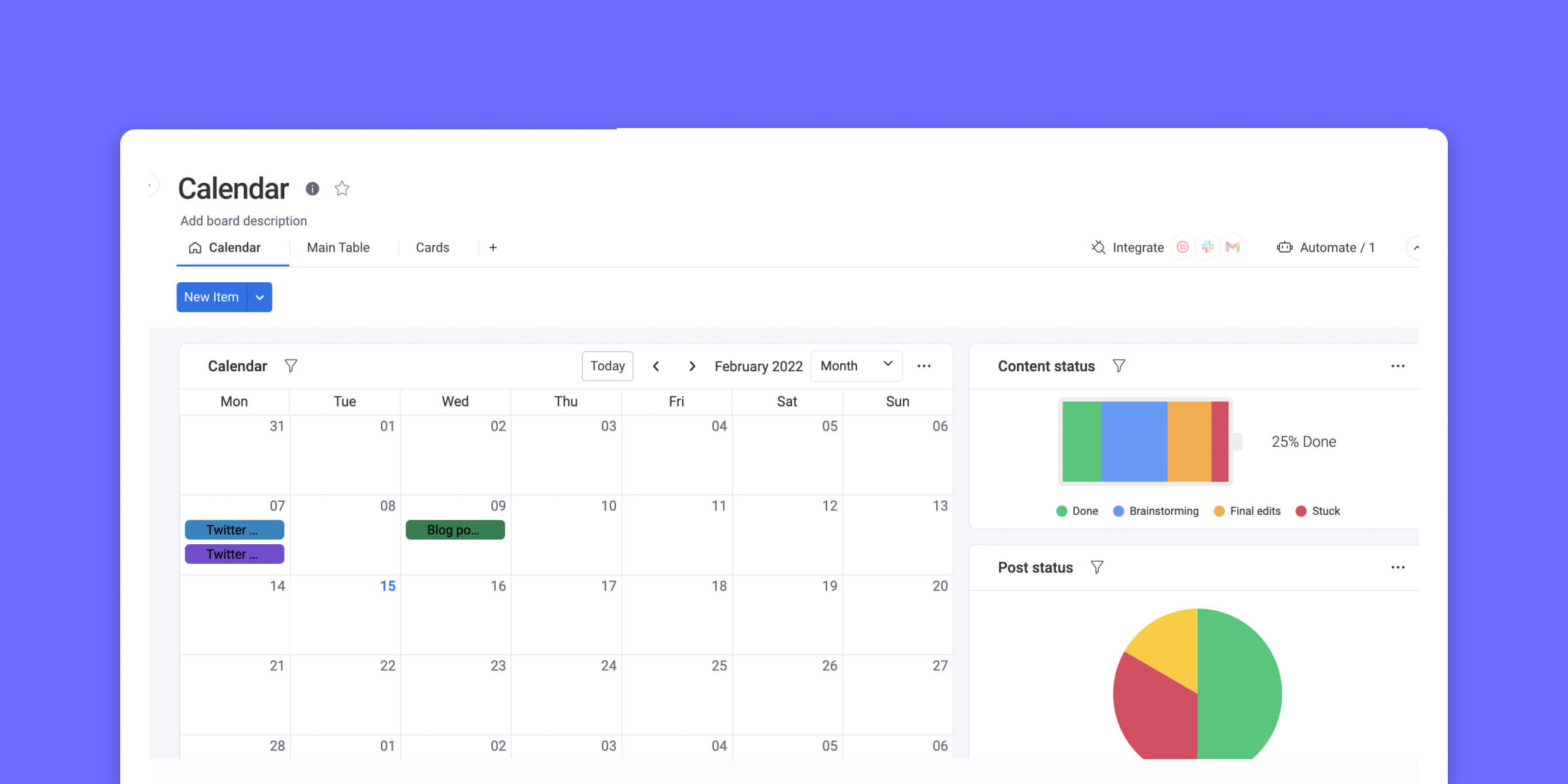Switch to the Main Table tab
The height and width of the screenshot is (784, 1568).
[338, 247]
